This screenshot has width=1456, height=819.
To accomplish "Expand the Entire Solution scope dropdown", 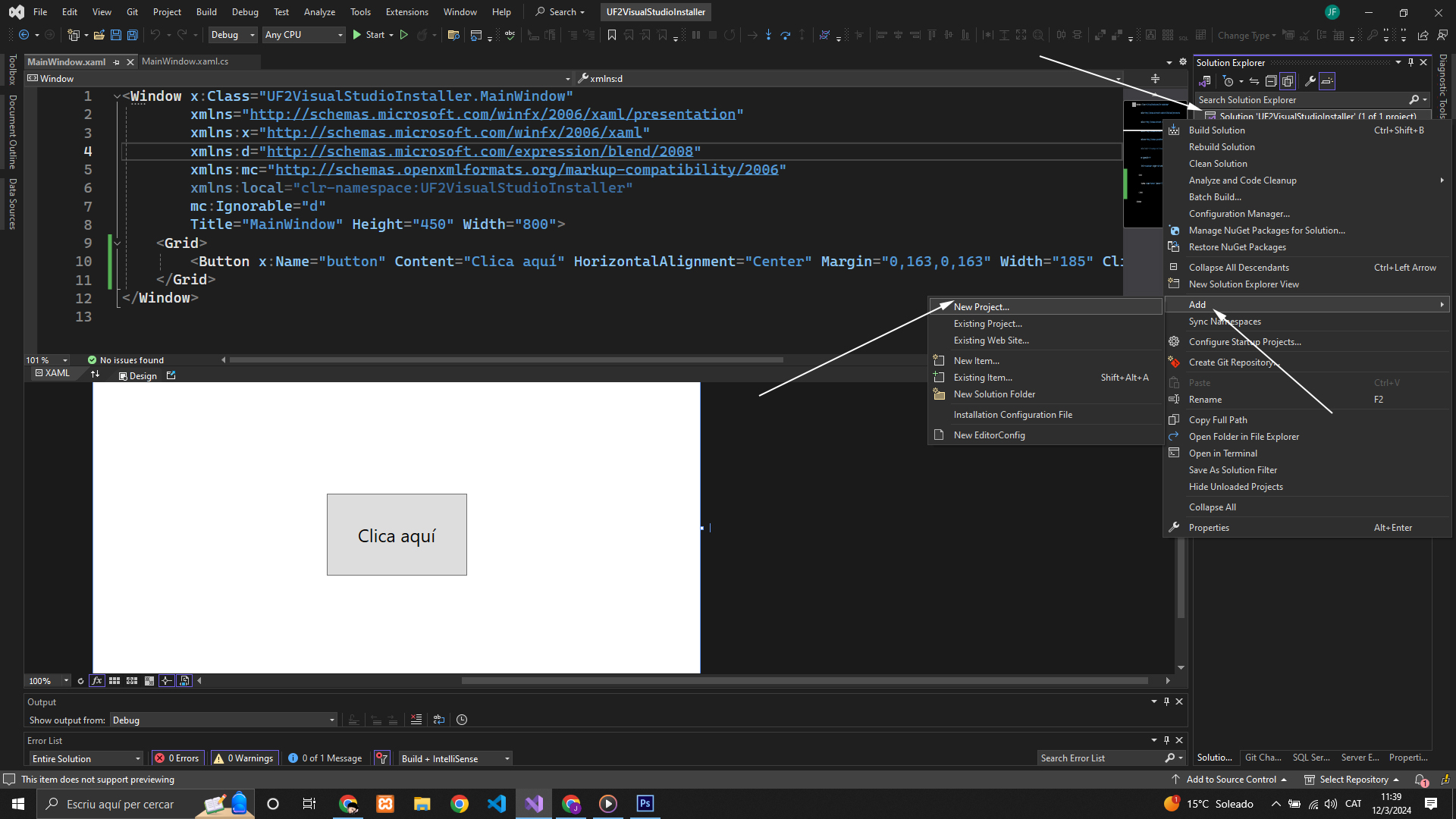I will click(x=86, y=758).
